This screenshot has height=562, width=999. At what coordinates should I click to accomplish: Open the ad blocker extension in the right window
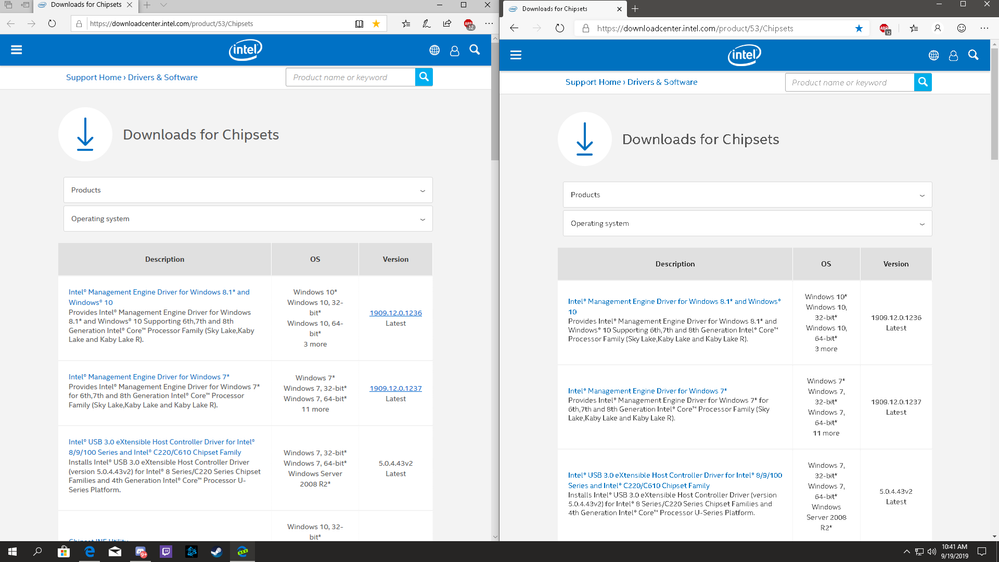885,29
